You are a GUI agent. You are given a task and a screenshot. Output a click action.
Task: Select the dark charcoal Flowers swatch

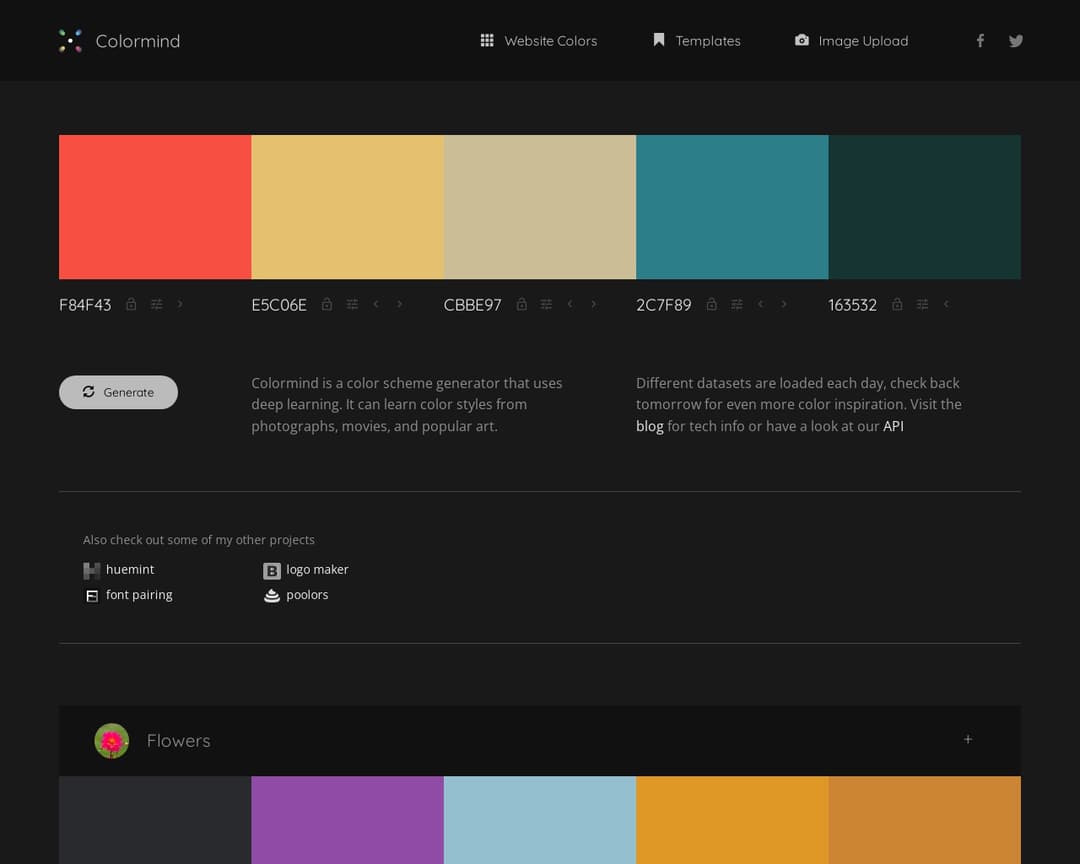click(x=155, y=820)
